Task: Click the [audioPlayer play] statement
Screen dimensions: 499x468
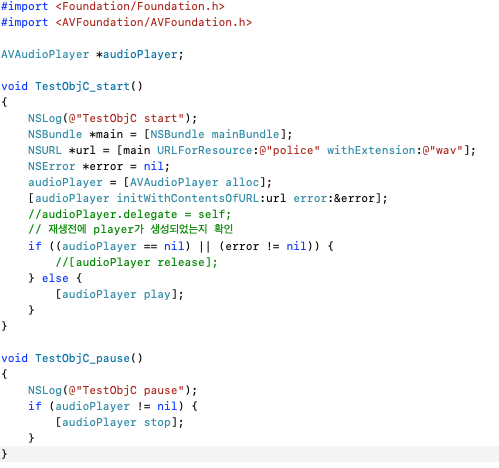Action: [119, 294]
